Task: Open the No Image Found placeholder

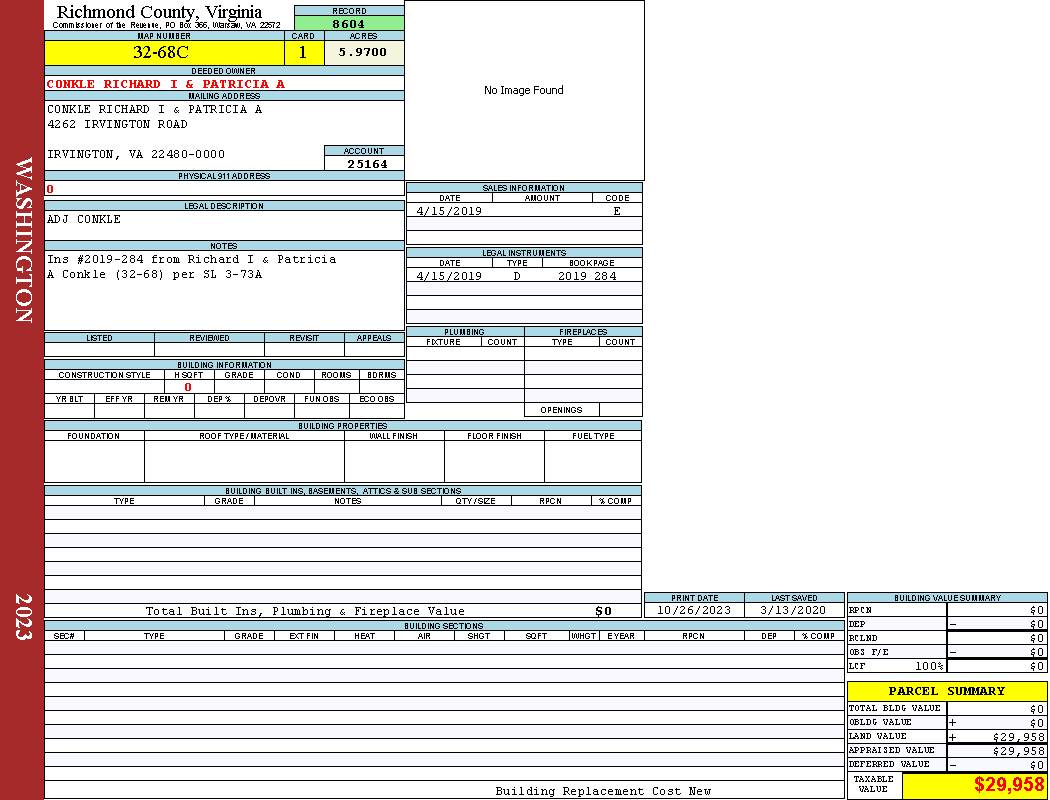Action: click(524, 90)
